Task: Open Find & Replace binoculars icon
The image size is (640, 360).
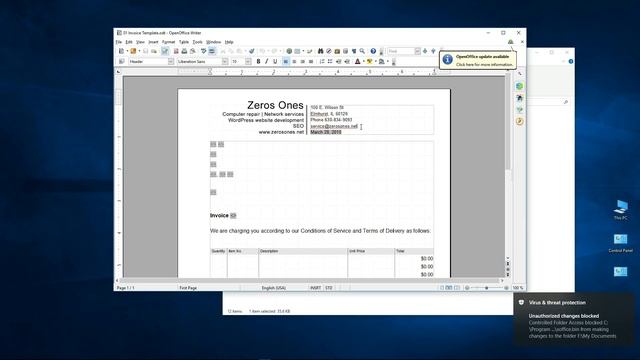Action: [320, 51]
